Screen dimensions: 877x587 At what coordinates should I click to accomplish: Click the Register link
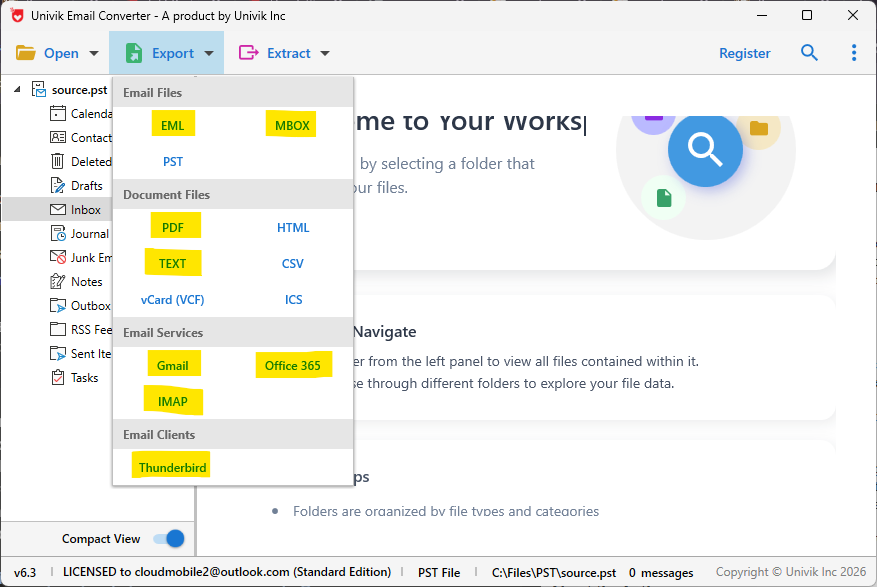coord(744,53)
